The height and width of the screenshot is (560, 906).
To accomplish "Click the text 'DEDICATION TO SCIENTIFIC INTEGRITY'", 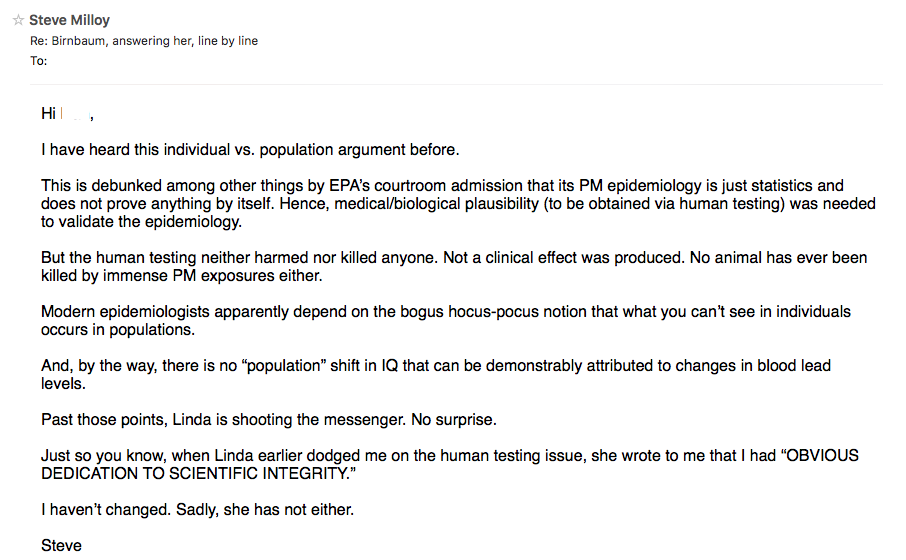I will (195, 474).
